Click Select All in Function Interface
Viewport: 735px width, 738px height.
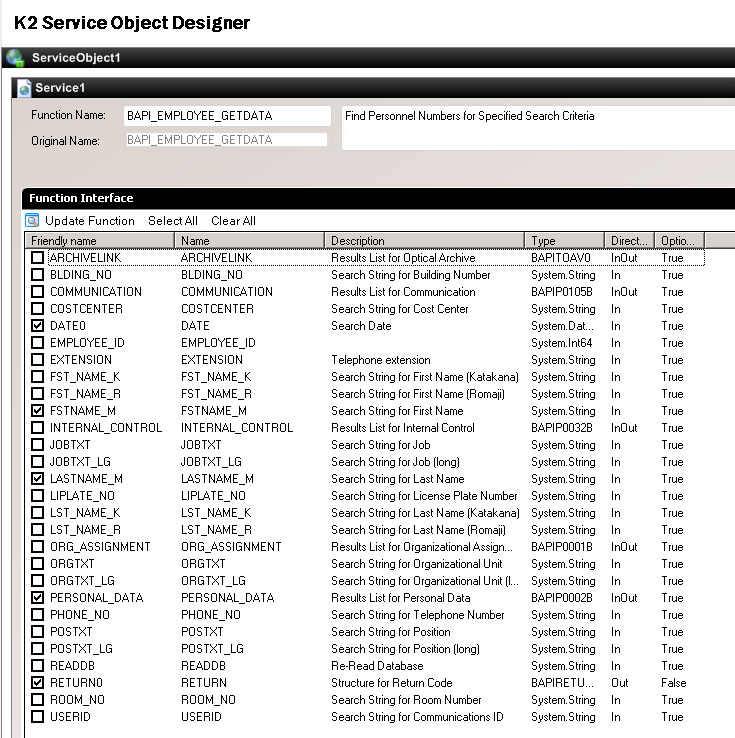pos(173,221)
